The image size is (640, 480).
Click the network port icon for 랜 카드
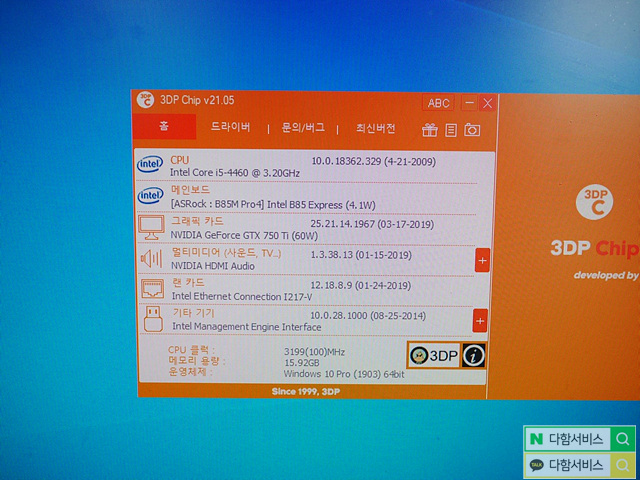(x=152, y=289)
